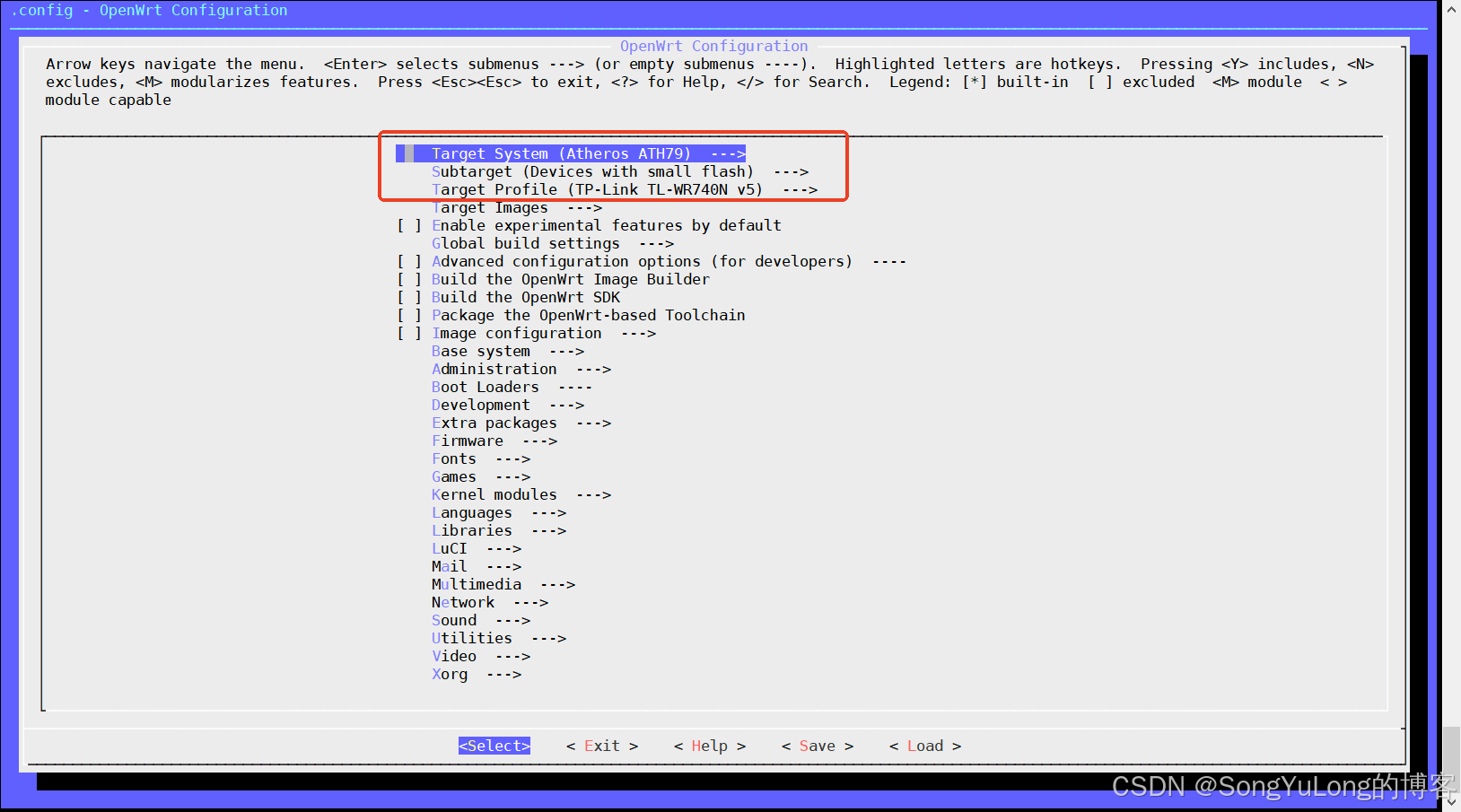Open the Sound submenu

(x=481, y=620)
